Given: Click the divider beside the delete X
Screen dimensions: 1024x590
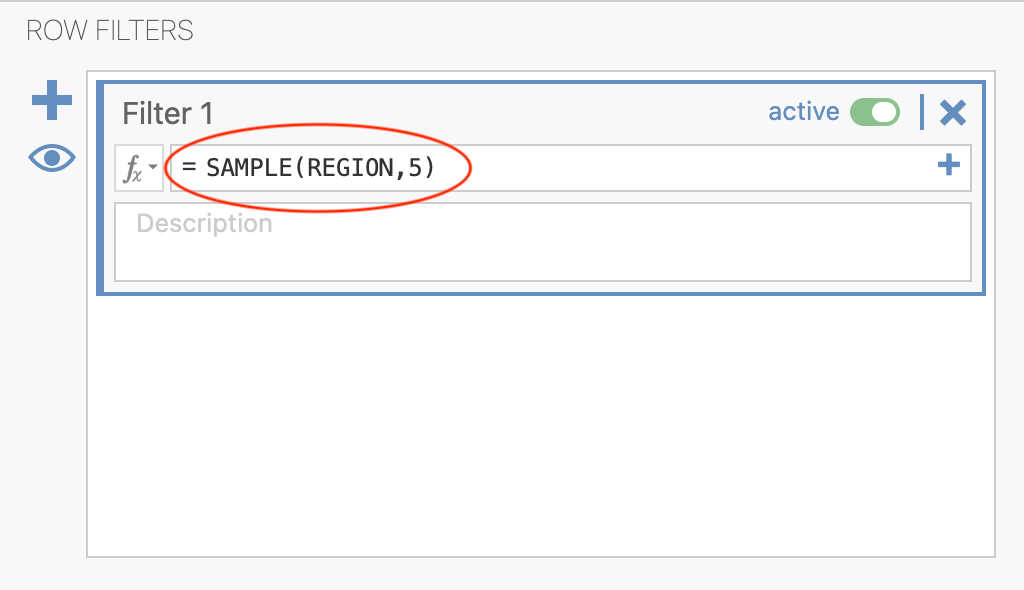Looking at the screenshot, I should click(x=921, y=112).
